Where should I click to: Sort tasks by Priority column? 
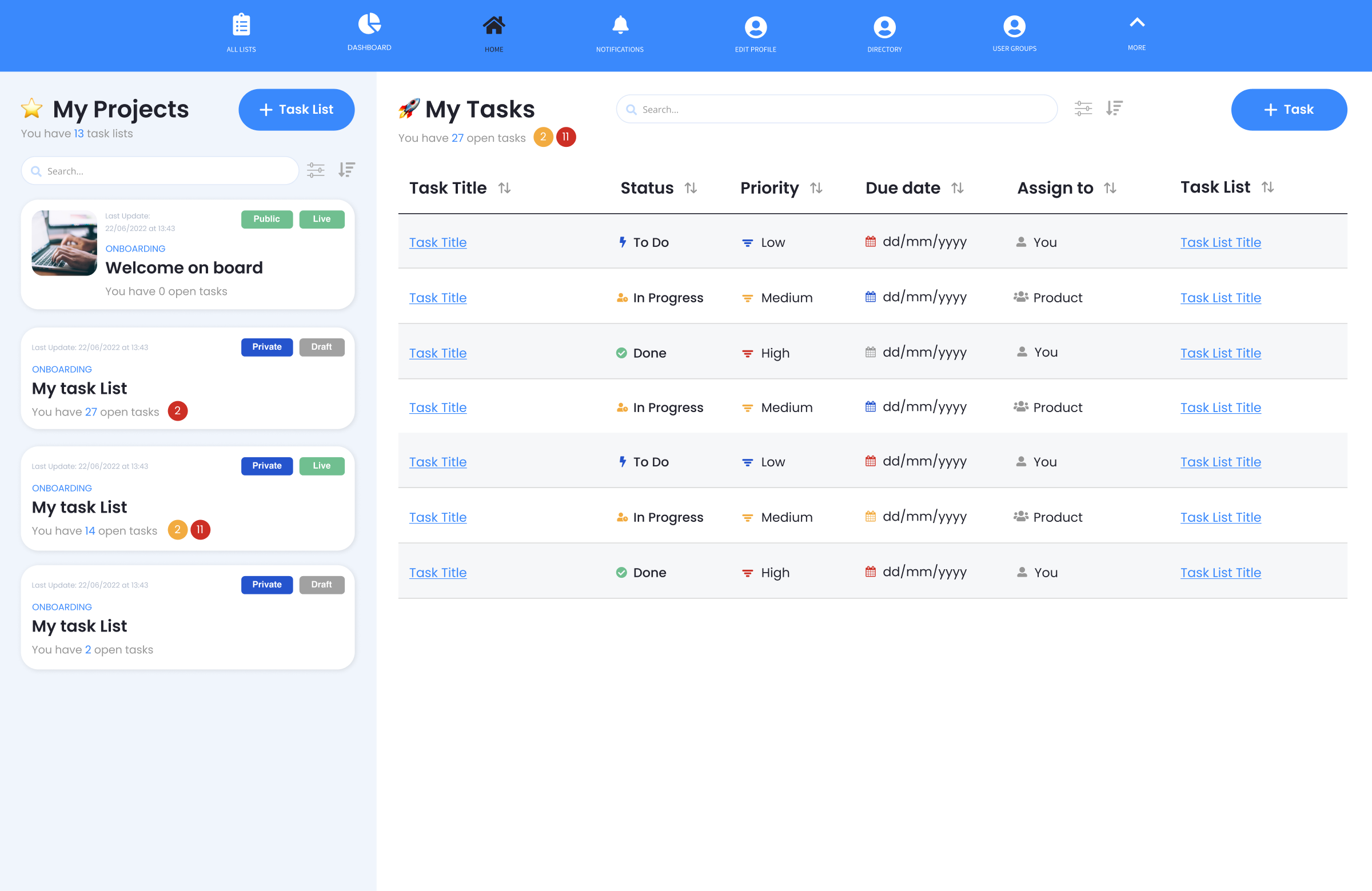[x=817, y=188]
